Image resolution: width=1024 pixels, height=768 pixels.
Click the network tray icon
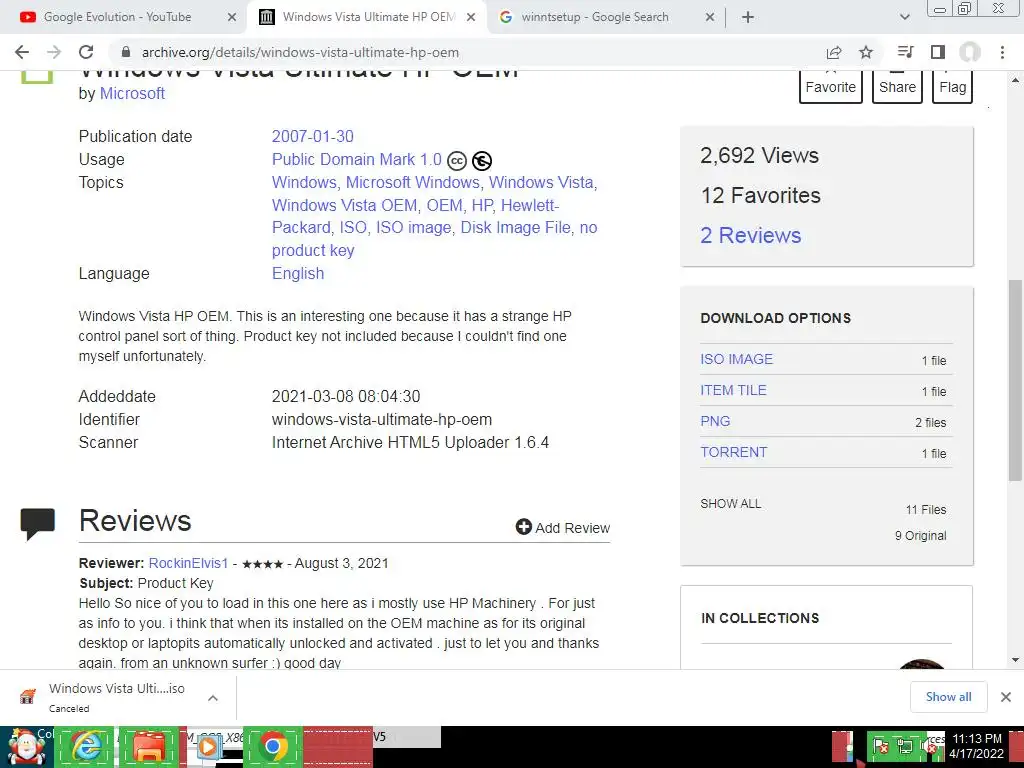tap(905, 746)
